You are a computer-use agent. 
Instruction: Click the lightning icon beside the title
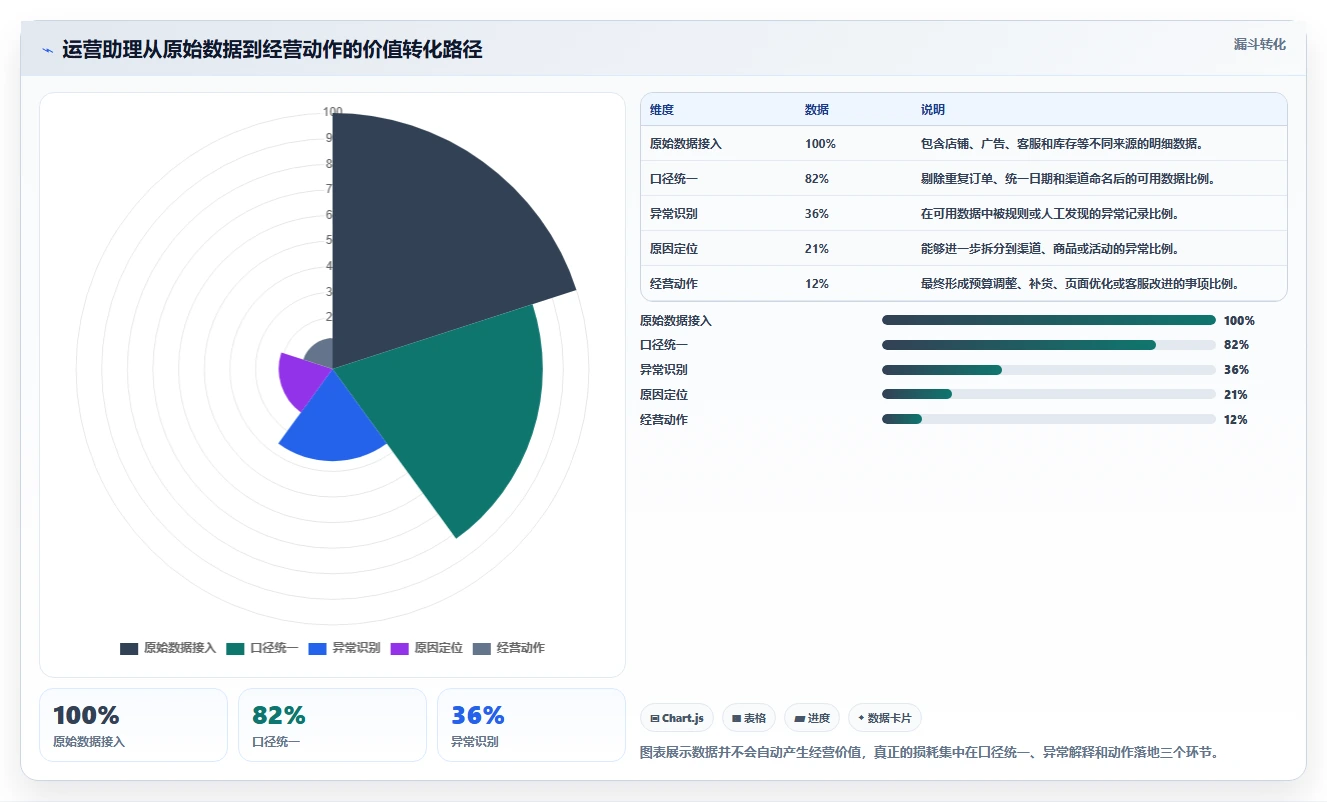pos(47,50)
